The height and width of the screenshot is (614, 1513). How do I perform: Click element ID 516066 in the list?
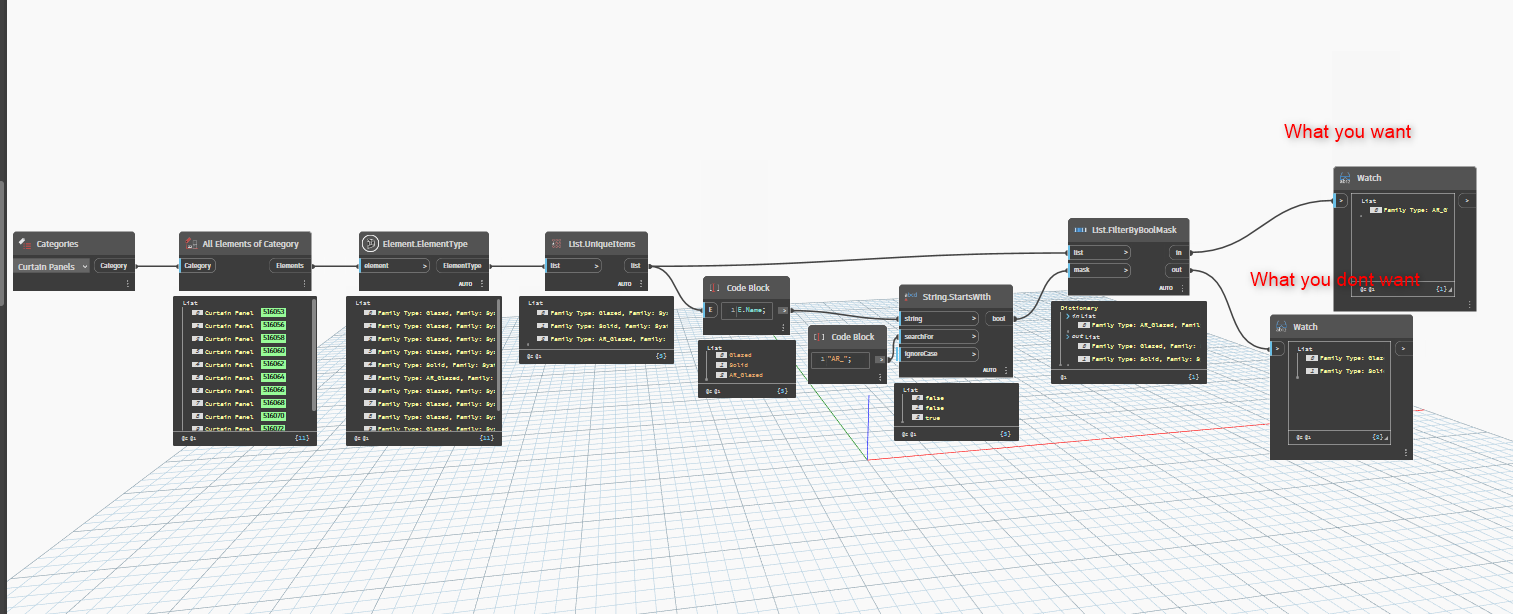(274, 390)
